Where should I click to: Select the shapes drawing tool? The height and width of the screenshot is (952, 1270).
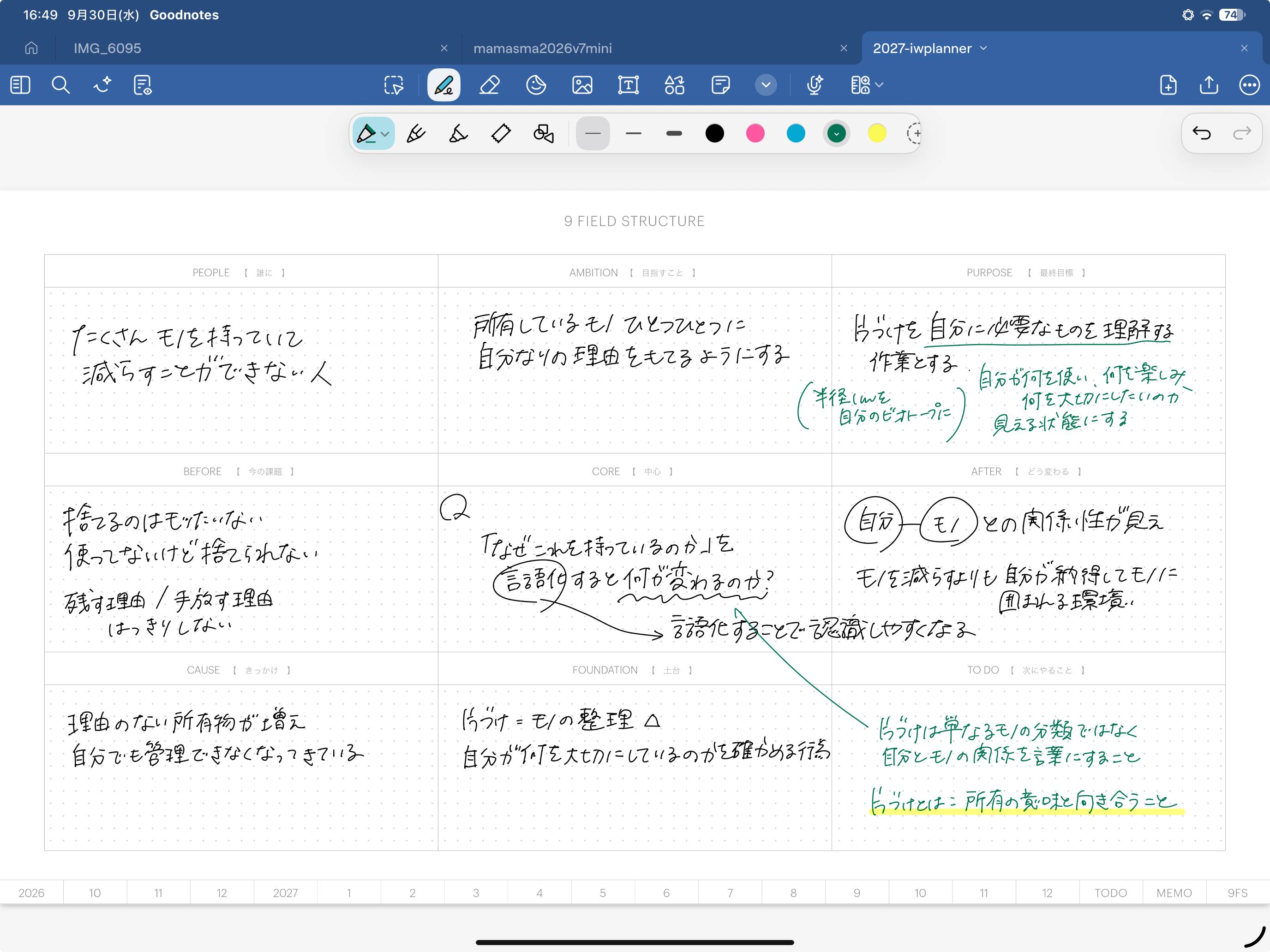pyautogui.click(x=543, y=134)
